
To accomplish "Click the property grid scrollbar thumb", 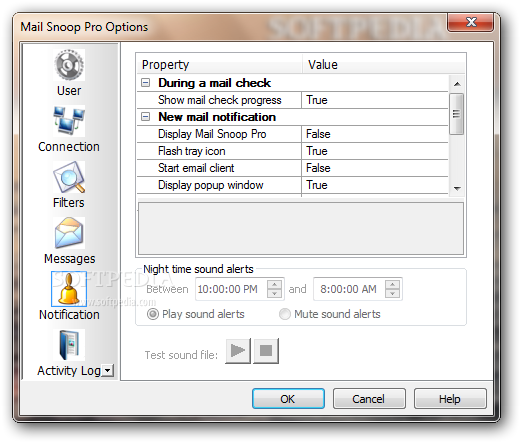I will pyautogui.click(x=457, y=114).
